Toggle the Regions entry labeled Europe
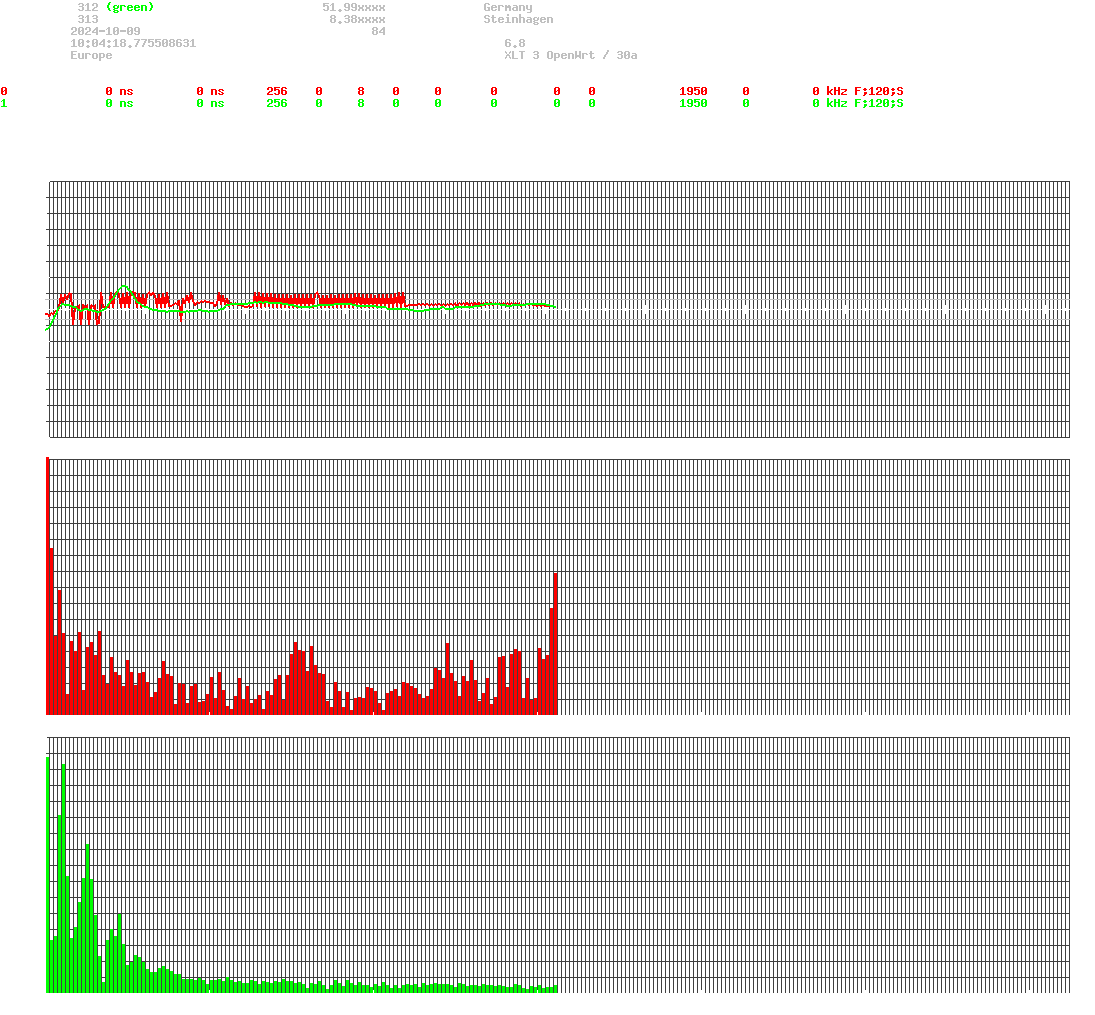Viewport: 1095px width, 1015px height. coord(91,55)
